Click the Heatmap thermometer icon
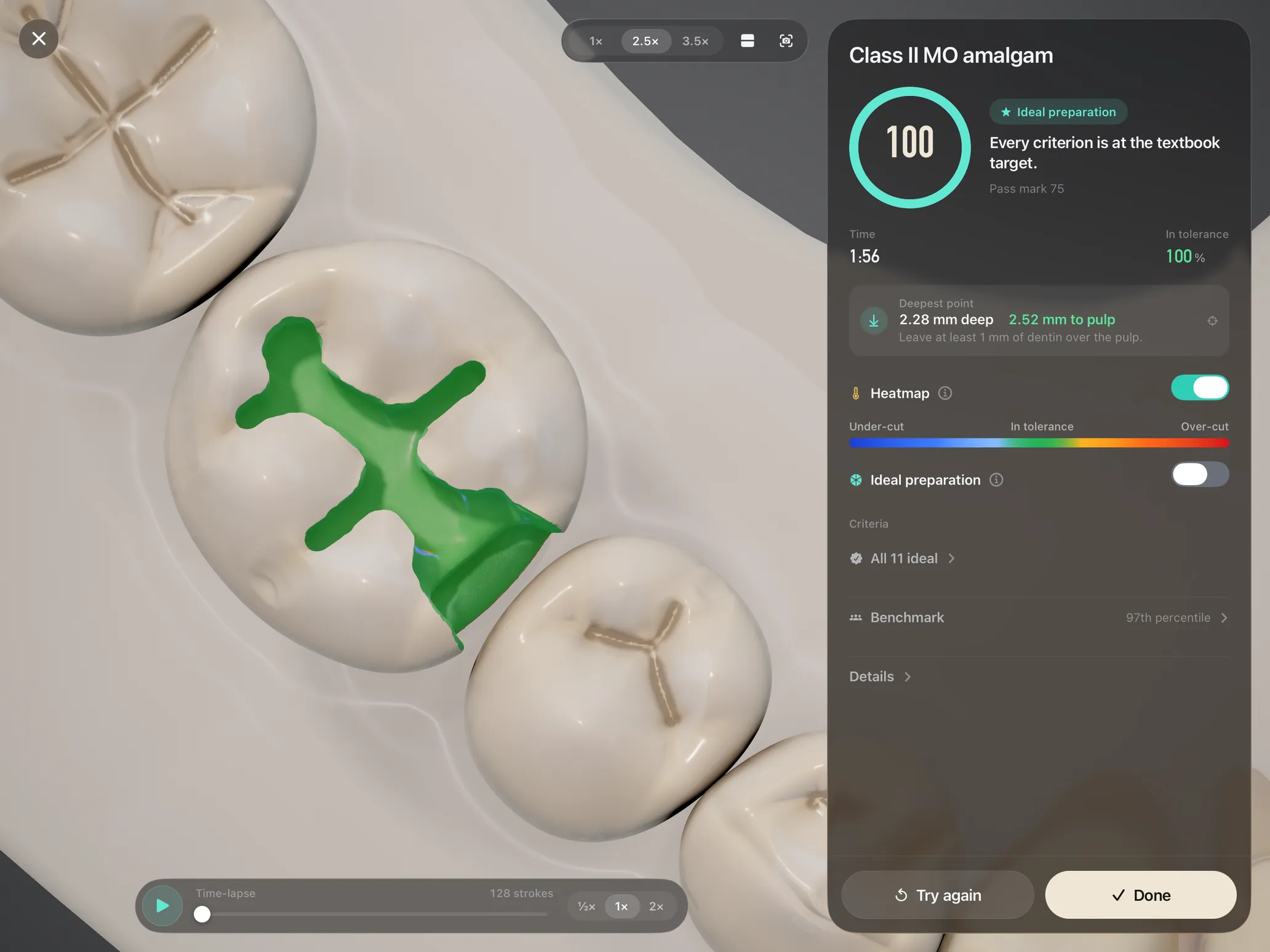Image resolution: width=1270 pixels, height=952 pixels. (x=855, y=393)
